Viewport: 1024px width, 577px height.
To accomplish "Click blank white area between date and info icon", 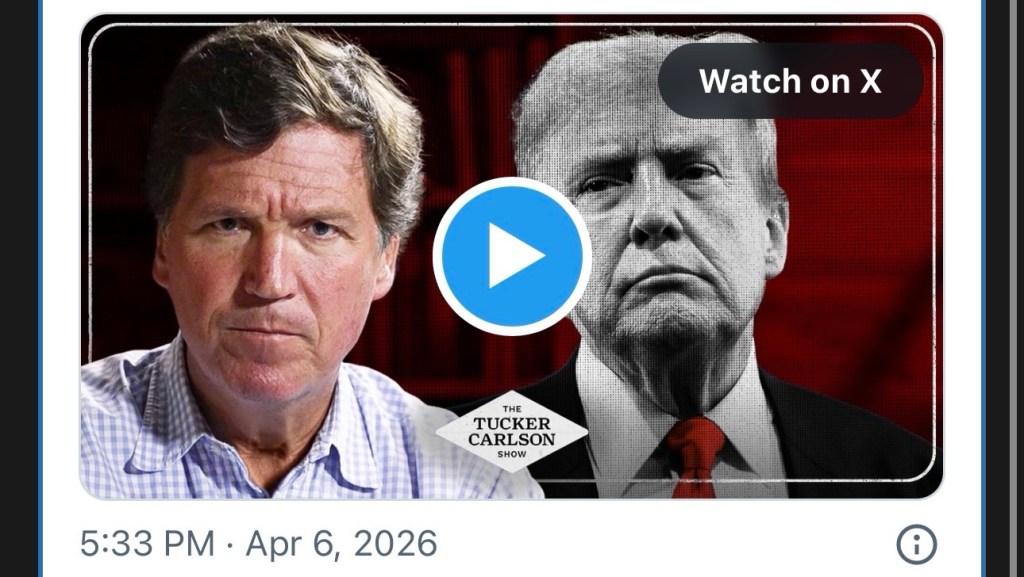I will pos(666,544).
